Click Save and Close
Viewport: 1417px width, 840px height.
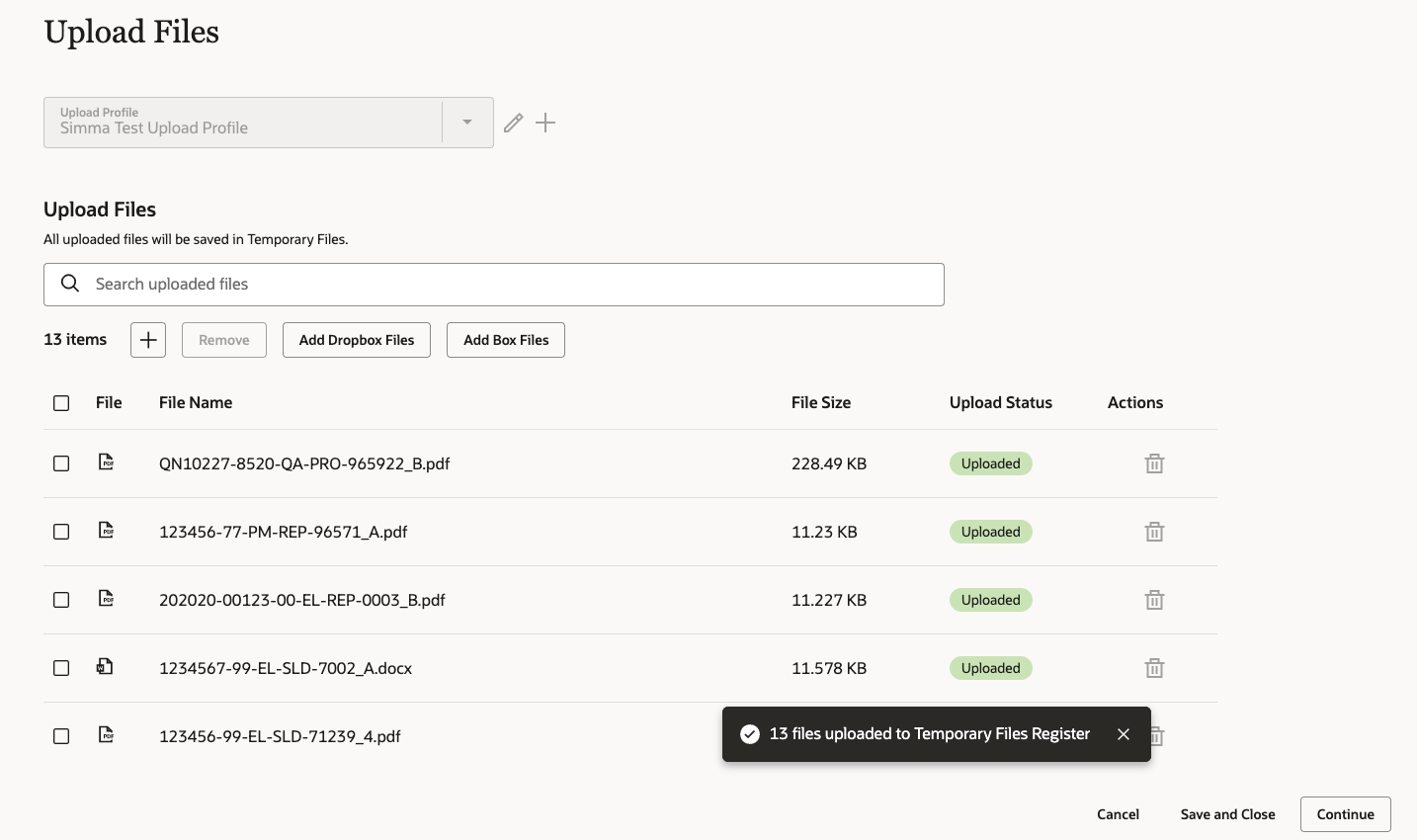(1227, 814)
